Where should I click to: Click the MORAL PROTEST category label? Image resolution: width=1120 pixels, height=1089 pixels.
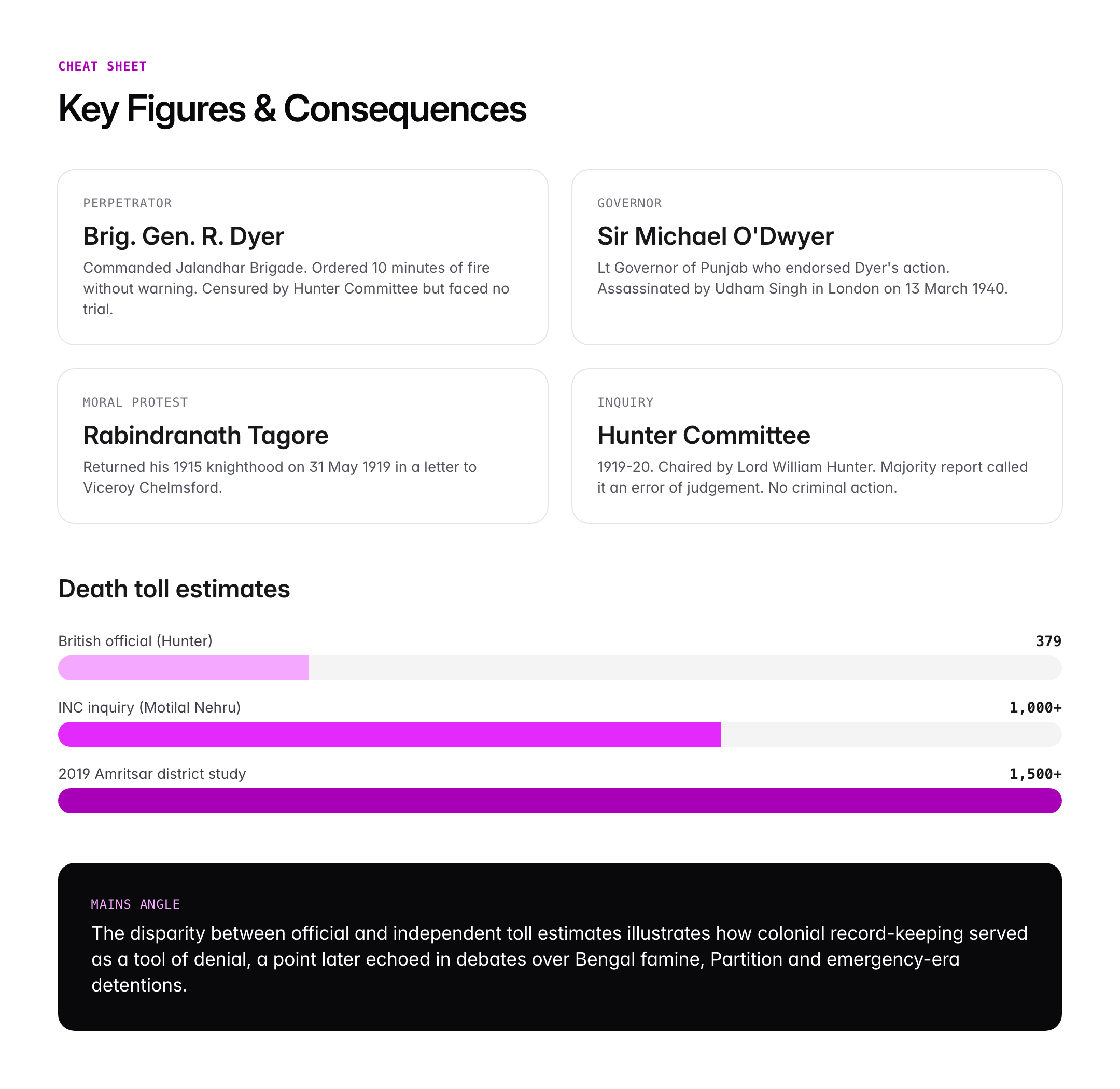[135, 402]
